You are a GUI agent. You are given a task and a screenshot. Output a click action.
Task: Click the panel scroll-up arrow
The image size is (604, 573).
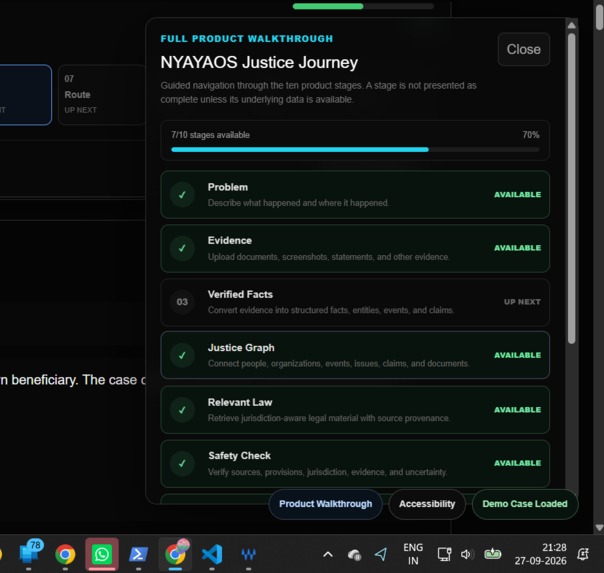[572, 25]
